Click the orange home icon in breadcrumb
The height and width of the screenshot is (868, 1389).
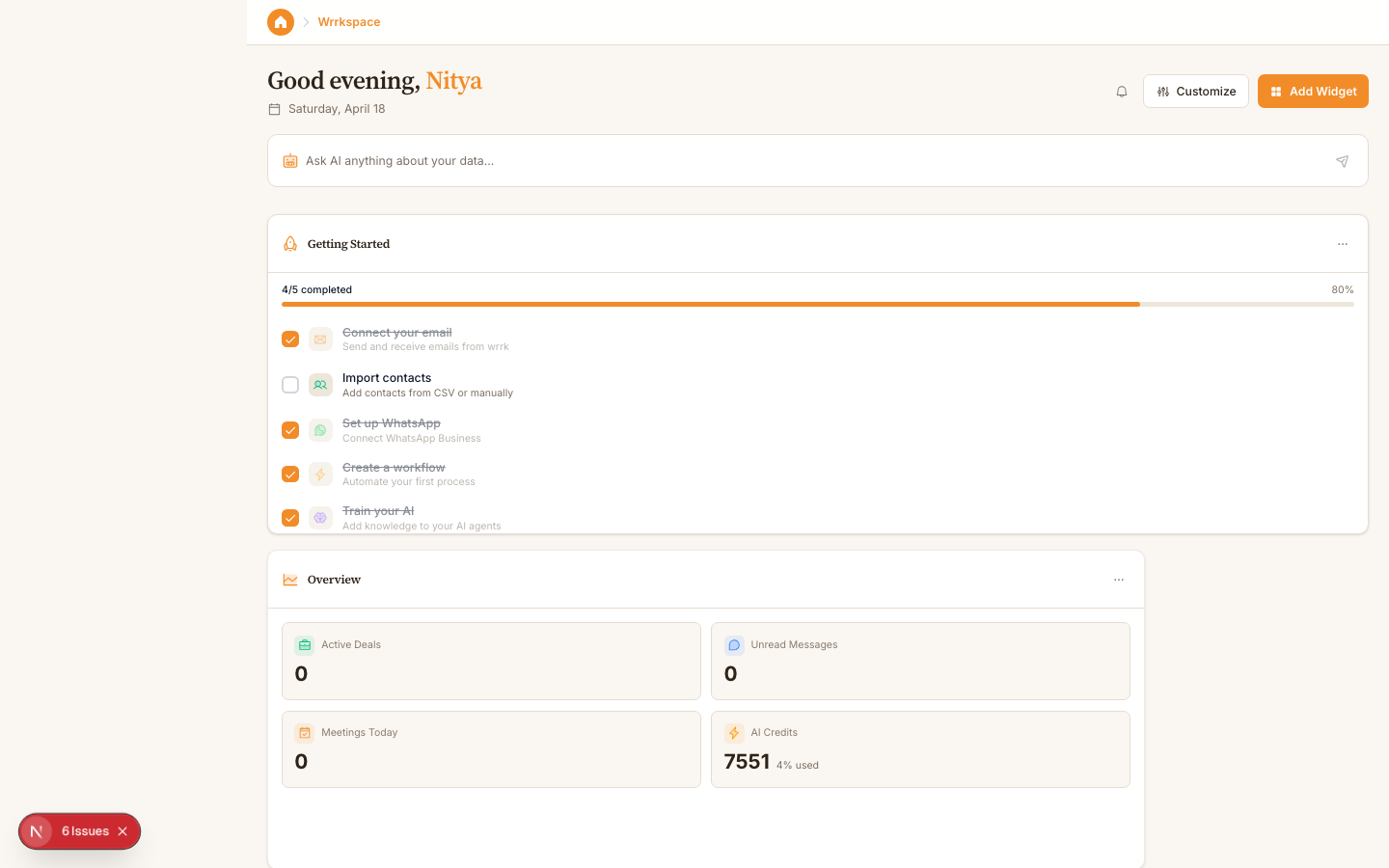(x=281, y=22)
